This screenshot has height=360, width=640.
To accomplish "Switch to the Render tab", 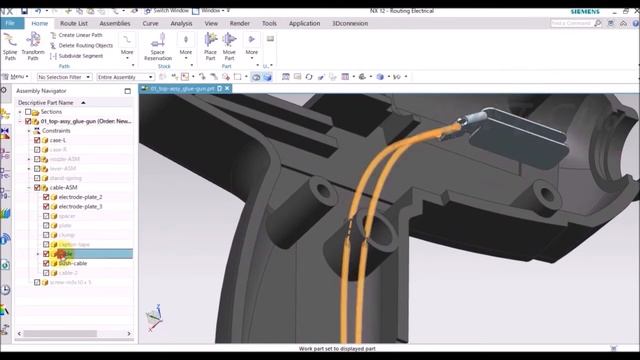I will (240, 23).
